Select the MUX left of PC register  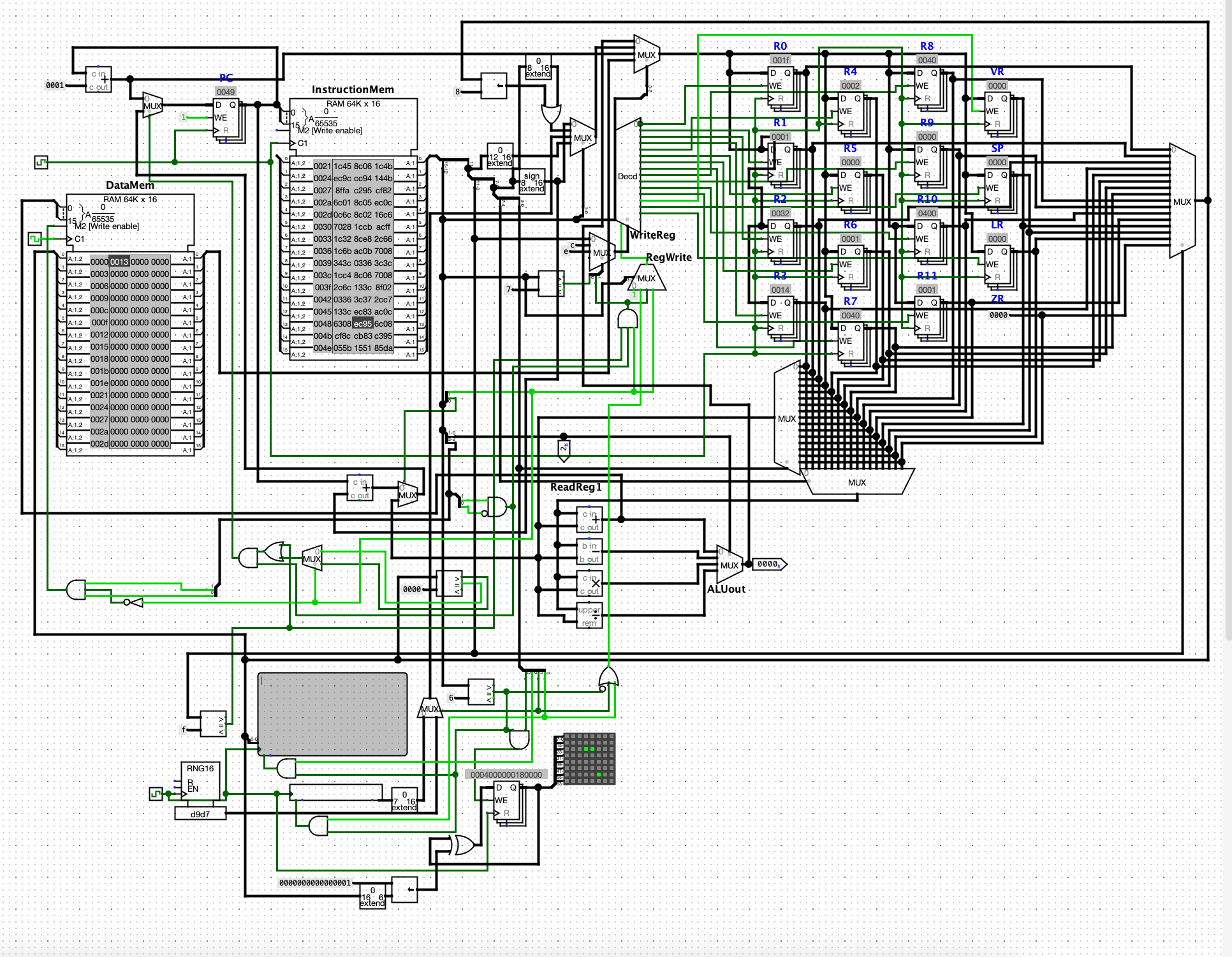152,105
